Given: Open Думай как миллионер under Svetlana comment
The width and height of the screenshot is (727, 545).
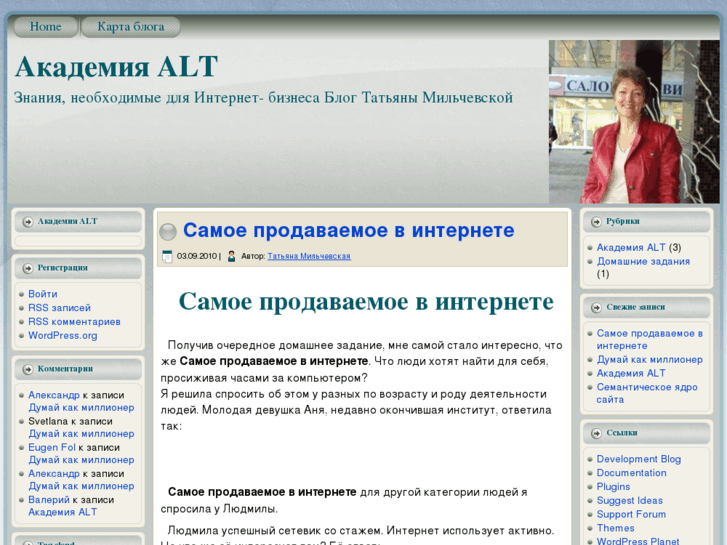Looking at the screenshot, I should coord(81,434).
